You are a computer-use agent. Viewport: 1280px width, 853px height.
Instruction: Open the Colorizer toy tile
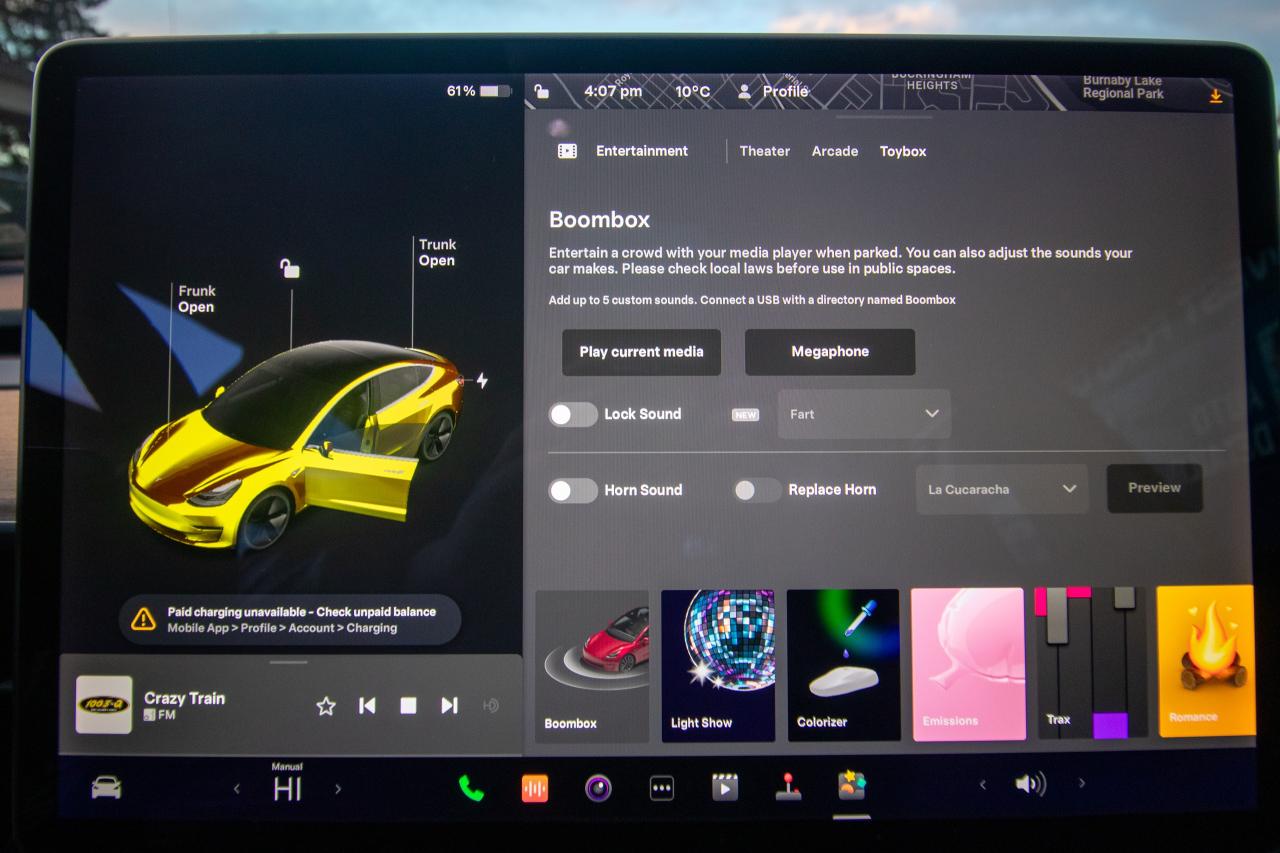point(843,665)
